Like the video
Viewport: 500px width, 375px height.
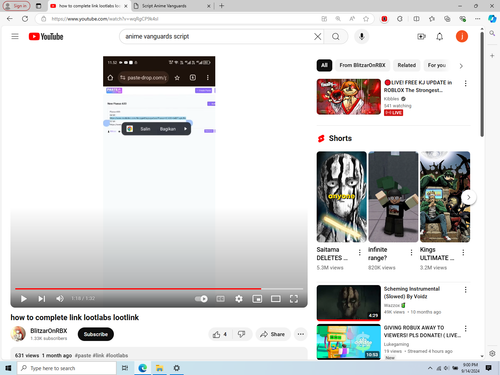tap(220, 334)
